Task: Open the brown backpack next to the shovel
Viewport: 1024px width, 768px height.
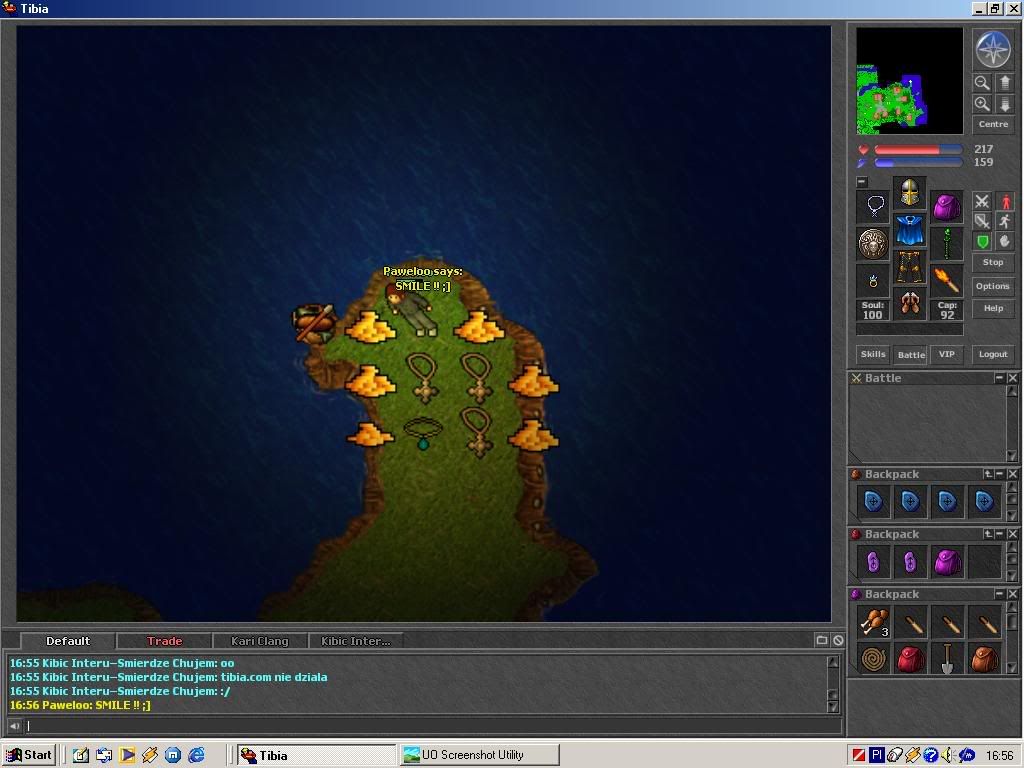Action: click(x=984, y=658)
